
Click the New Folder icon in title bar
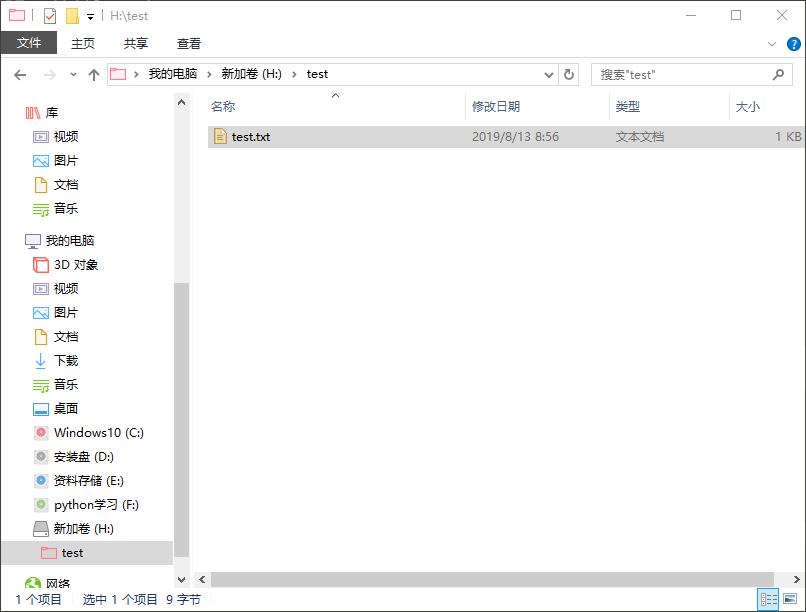point(72,16)
